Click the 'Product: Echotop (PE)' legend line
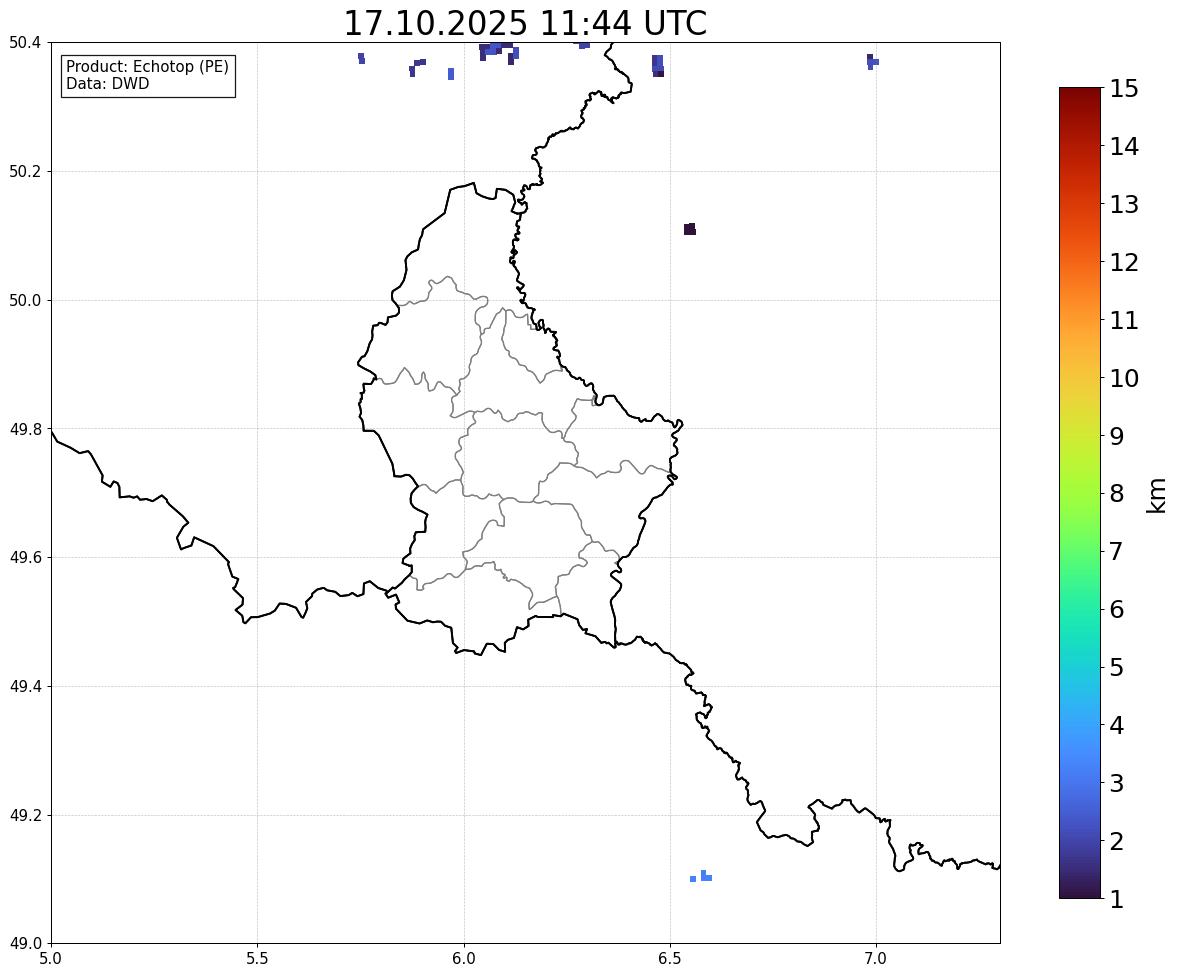Viewport: 1178px width, 976px height. [x=147, y=67]
